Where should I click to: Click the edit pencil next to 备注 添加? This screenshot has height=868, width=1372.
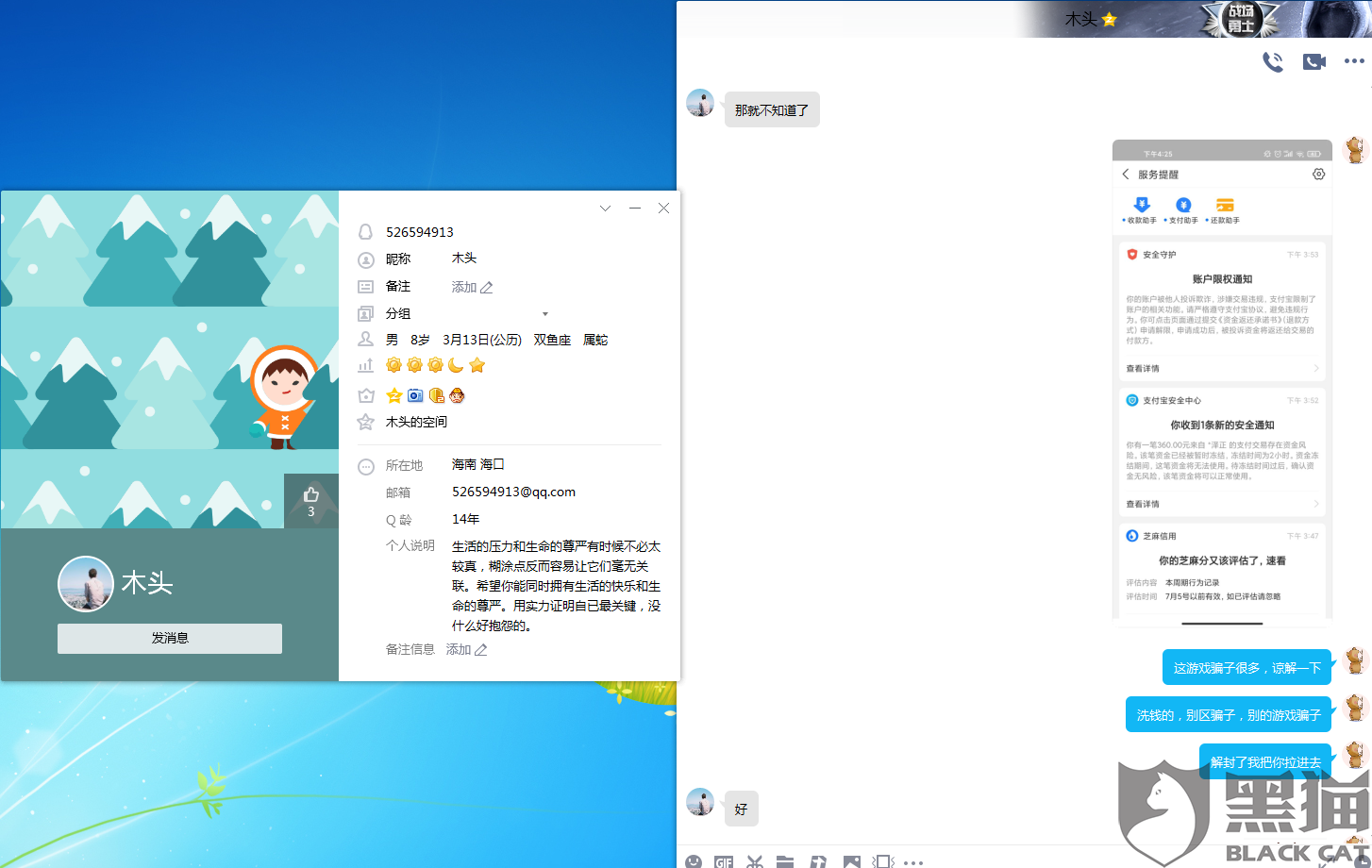(x=487, y=287)
